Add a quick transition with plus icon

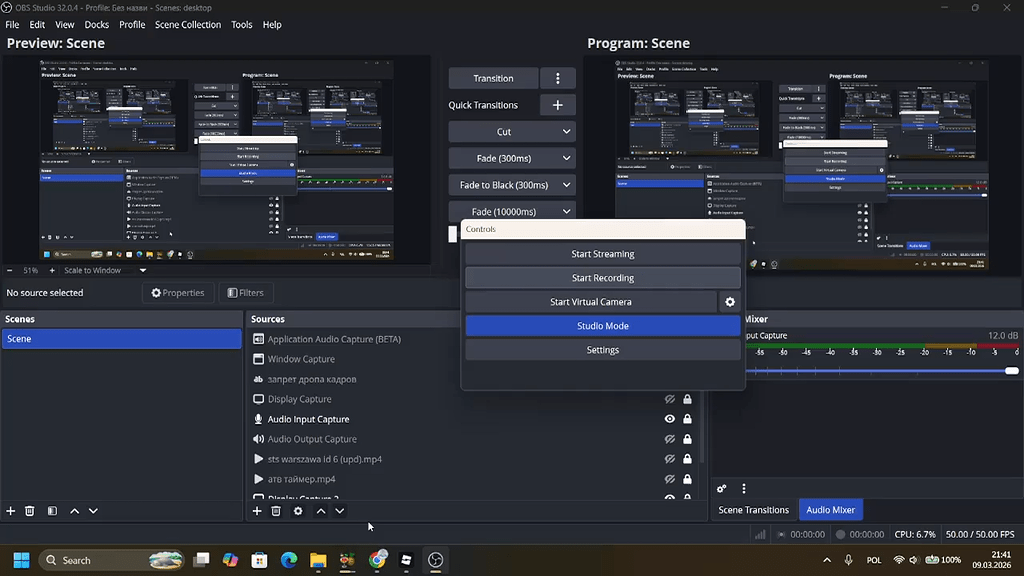click(x=557, y=105)
